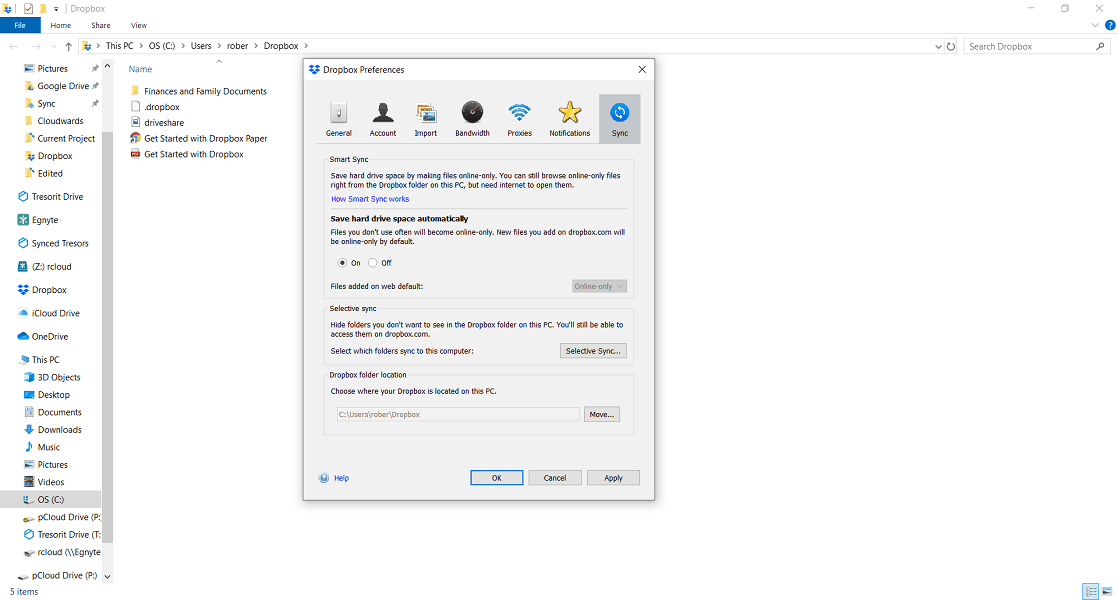Viewport: 1118px width, 600px height.
Task: Click the Dropbox folder path field
Action: click(x=458, y=414)
